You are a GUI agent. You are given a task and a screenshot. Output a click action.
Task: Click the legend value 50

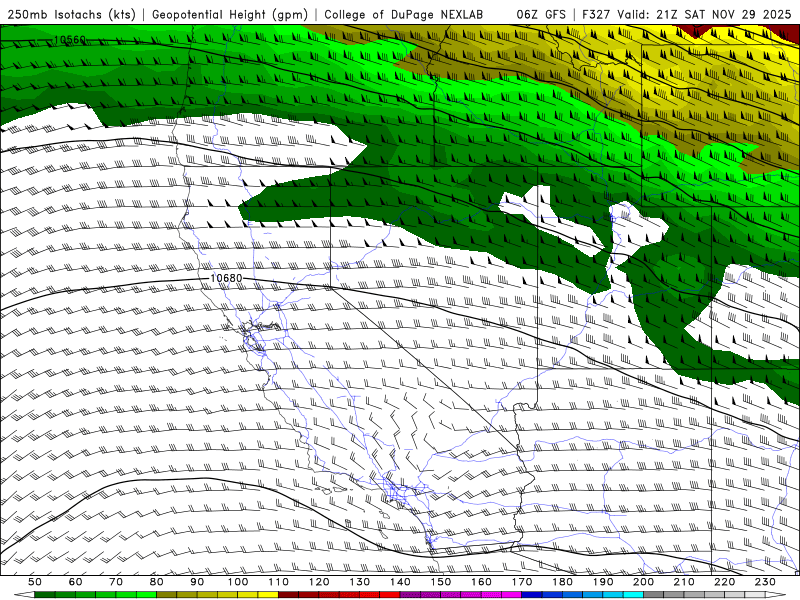pyautogui.click(x=35, y=582)
